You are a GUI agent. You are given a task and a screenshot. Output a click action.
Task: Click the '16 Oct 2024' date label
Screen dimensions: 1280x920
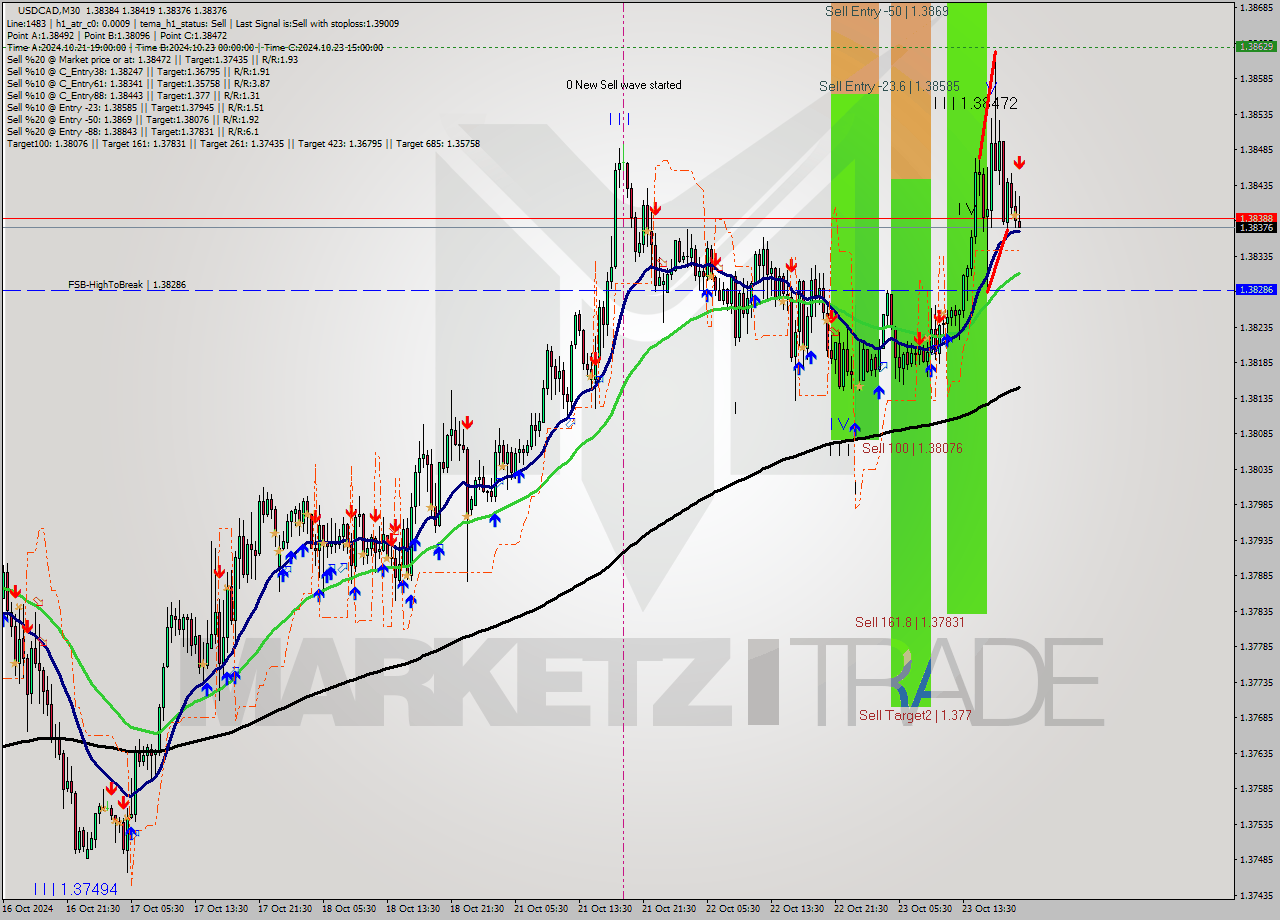tap(26, 909)
